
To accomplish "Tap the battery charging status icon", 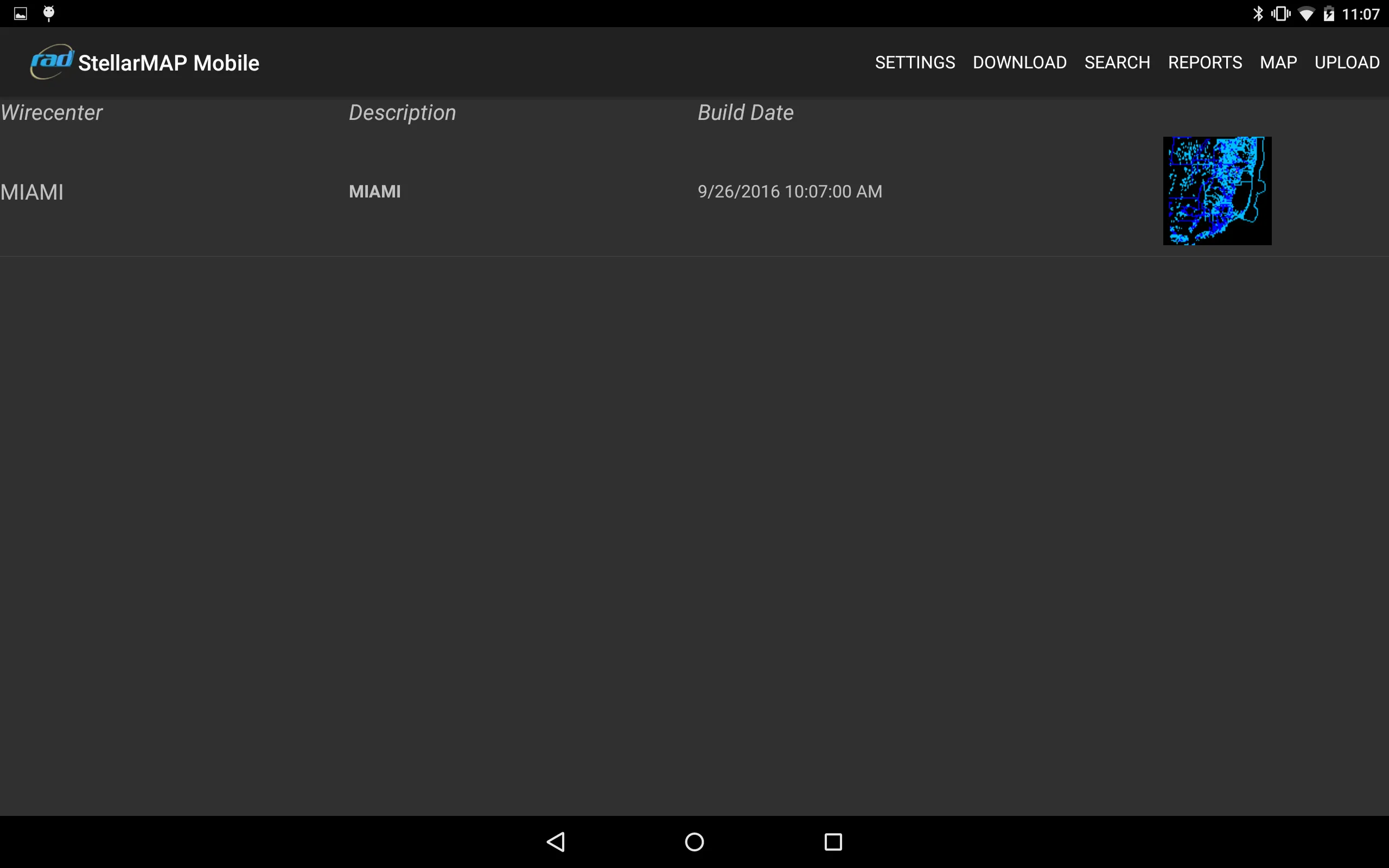I will [1329, 14].
